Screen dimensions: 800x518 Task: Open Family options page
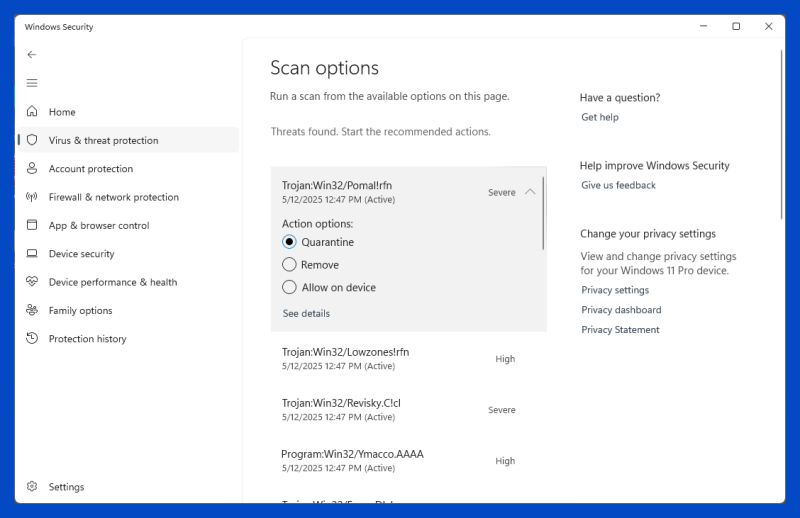click(128, 310)
